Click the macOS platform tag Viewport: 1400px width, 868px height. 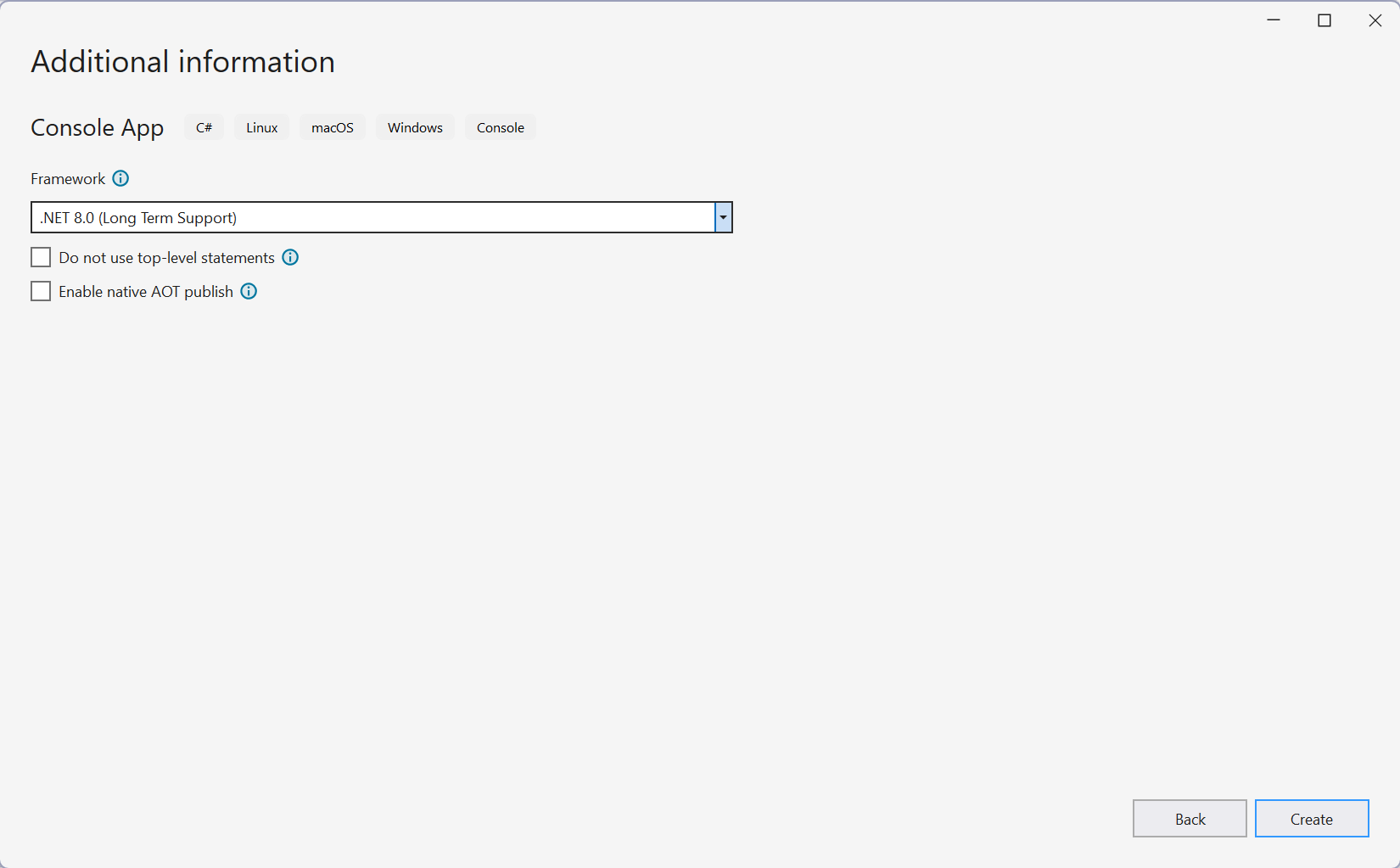(x=333, y=127)
